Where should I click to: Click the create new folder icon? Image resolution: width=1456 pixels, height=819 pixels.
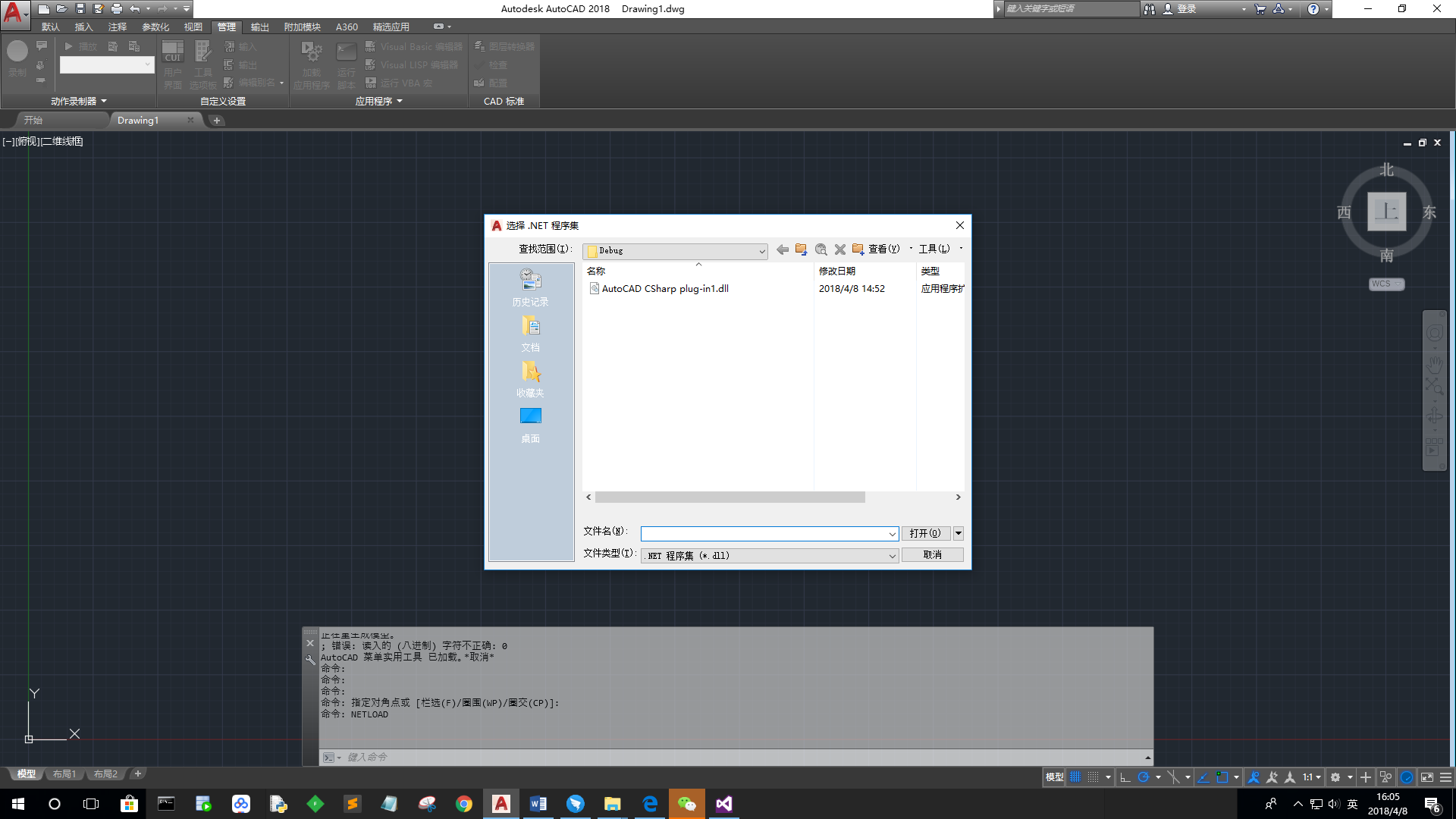[858, 249]
